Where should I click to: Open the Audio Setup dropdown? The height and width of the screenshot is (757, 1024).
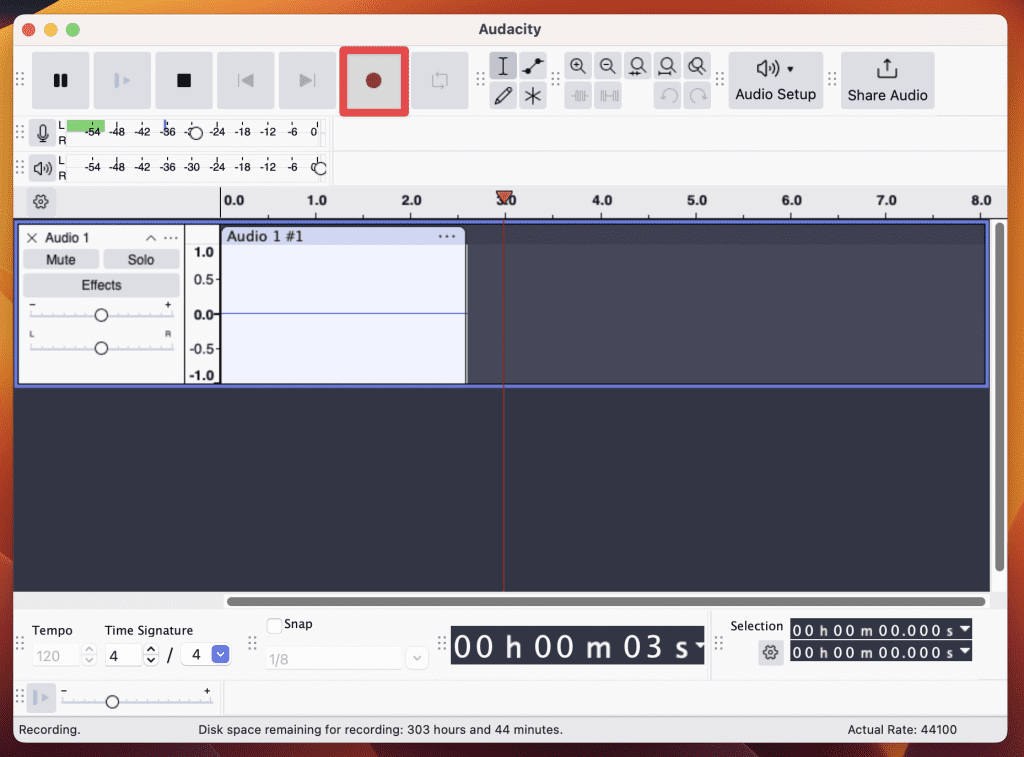point(775,80)
